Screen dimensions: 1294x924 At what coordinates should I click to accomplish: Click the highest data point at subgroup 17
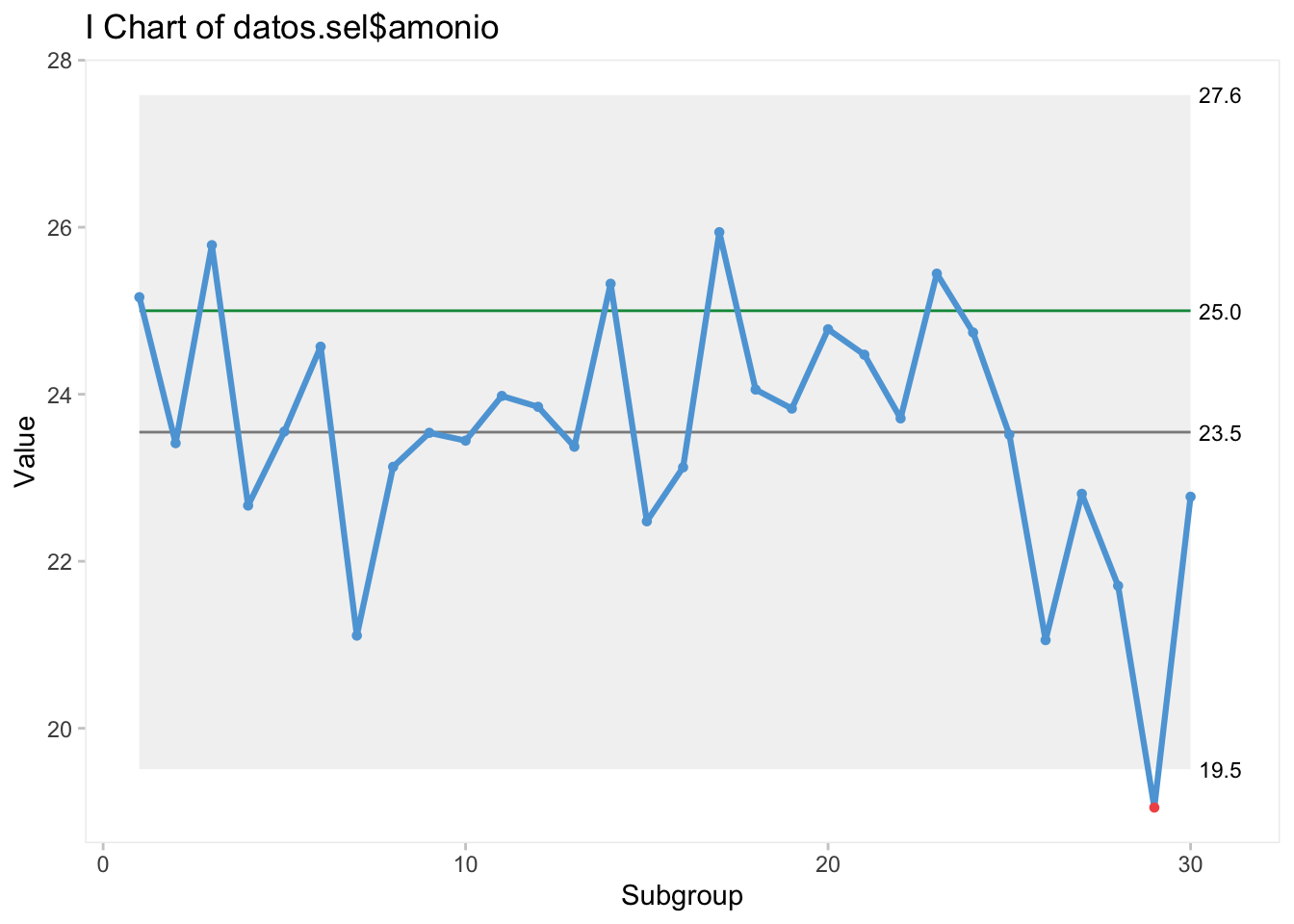pyautogui.click(x=719, y=233)
